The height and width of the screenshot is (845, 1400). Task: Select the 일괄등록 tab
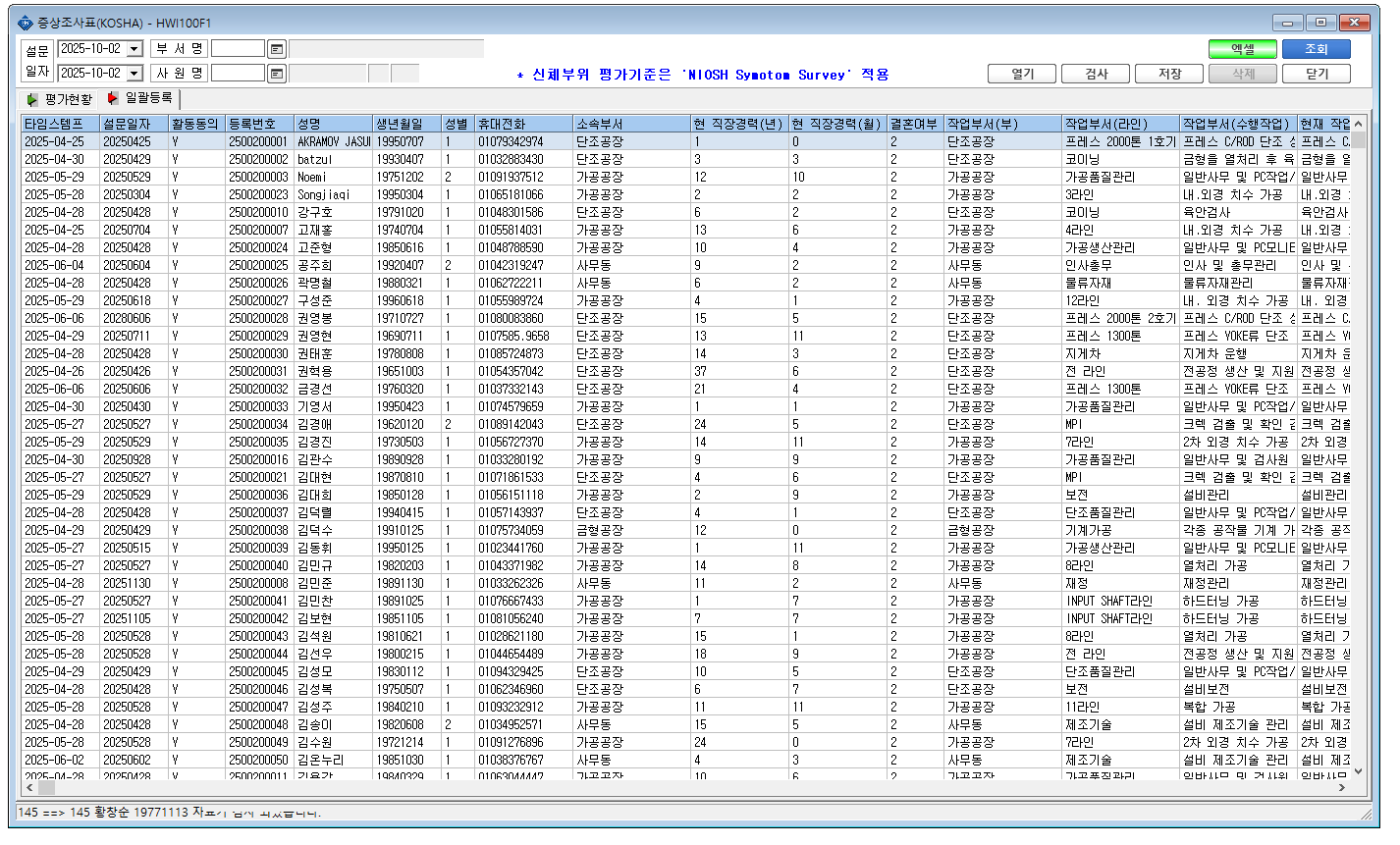pyautogui.click(x=140, y=98)
